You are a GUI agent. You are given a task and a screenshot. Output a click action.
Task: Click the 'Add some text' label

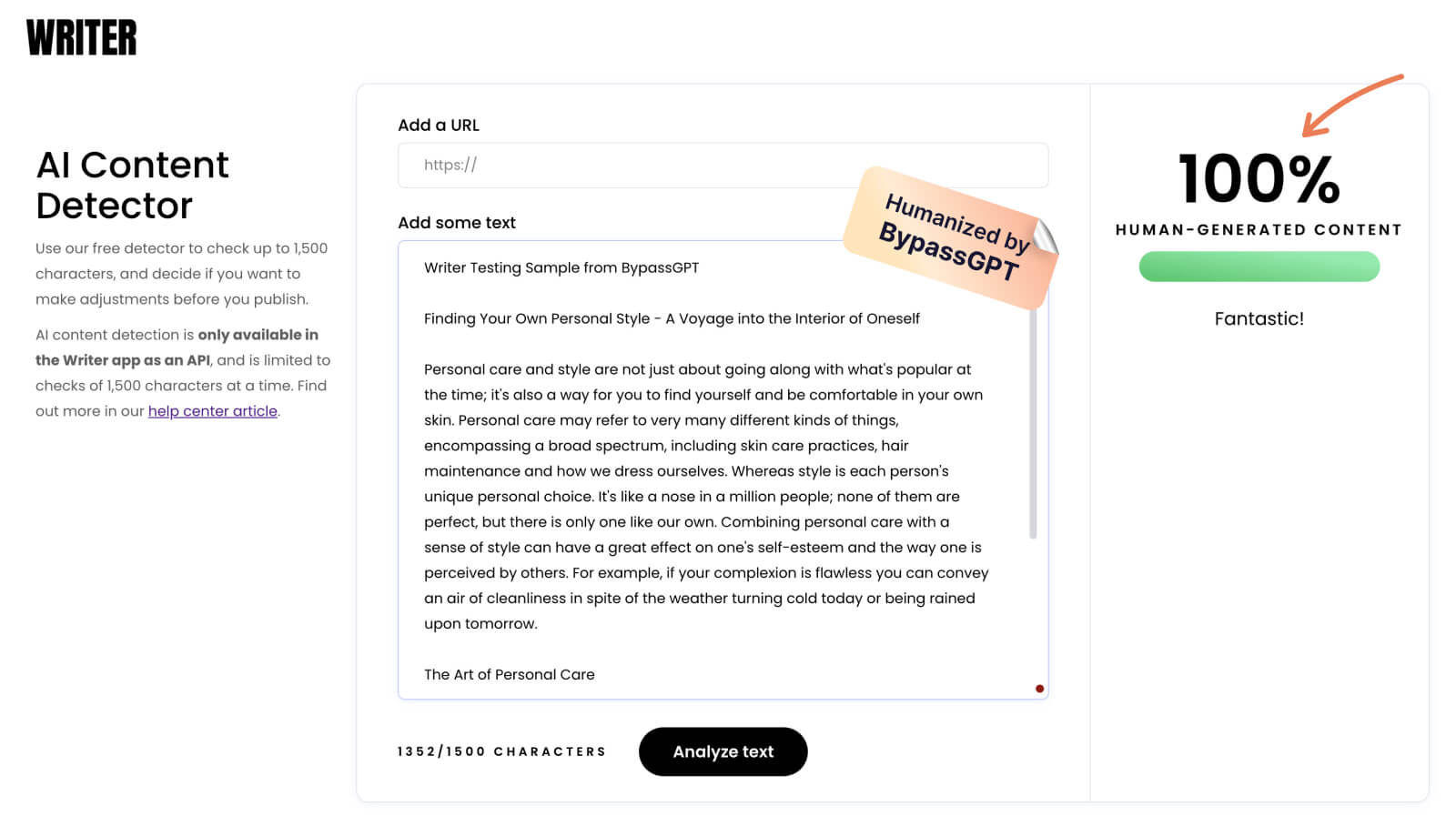(457, 223)
